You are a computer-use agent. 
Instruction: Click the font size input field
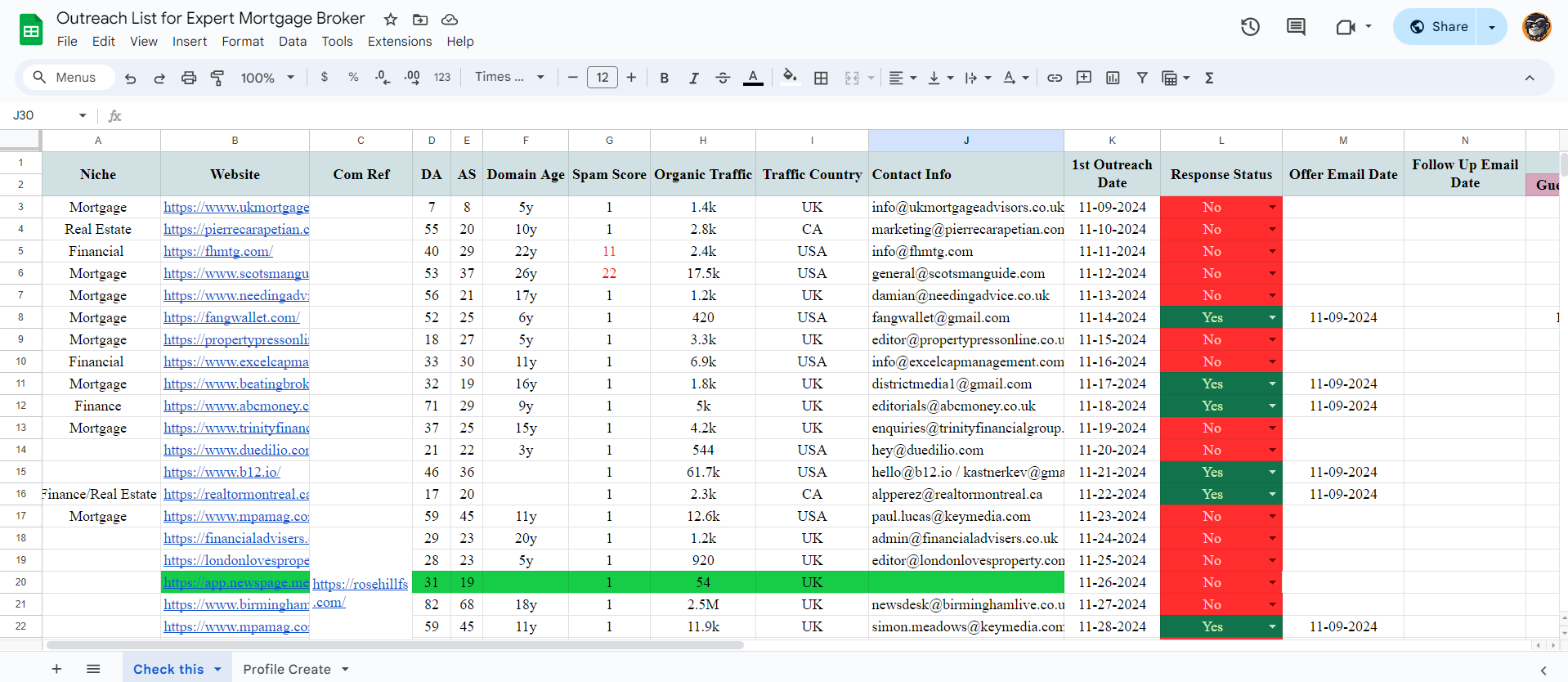point(602,78)
